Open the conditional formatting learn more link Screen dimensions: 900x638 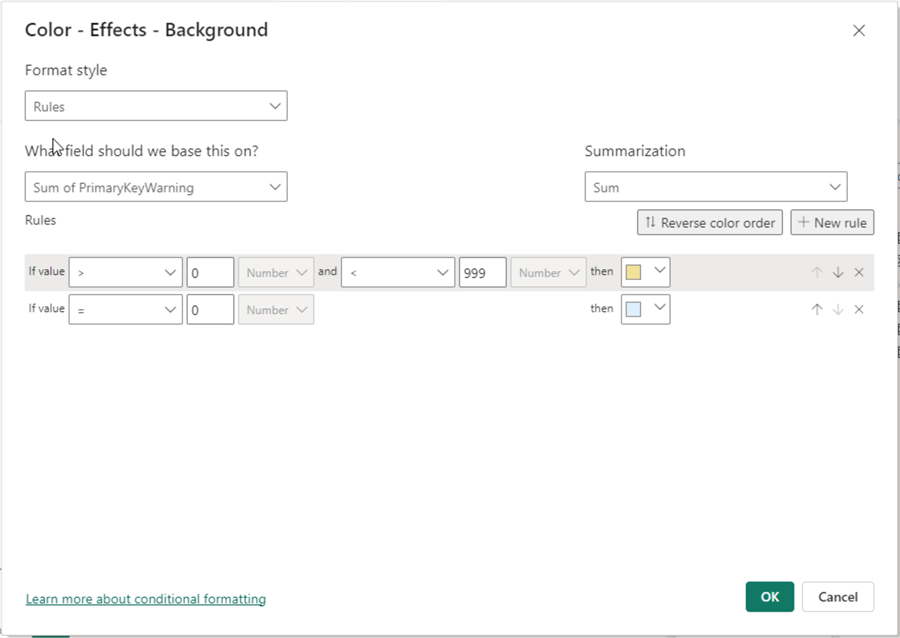point(145,598)
